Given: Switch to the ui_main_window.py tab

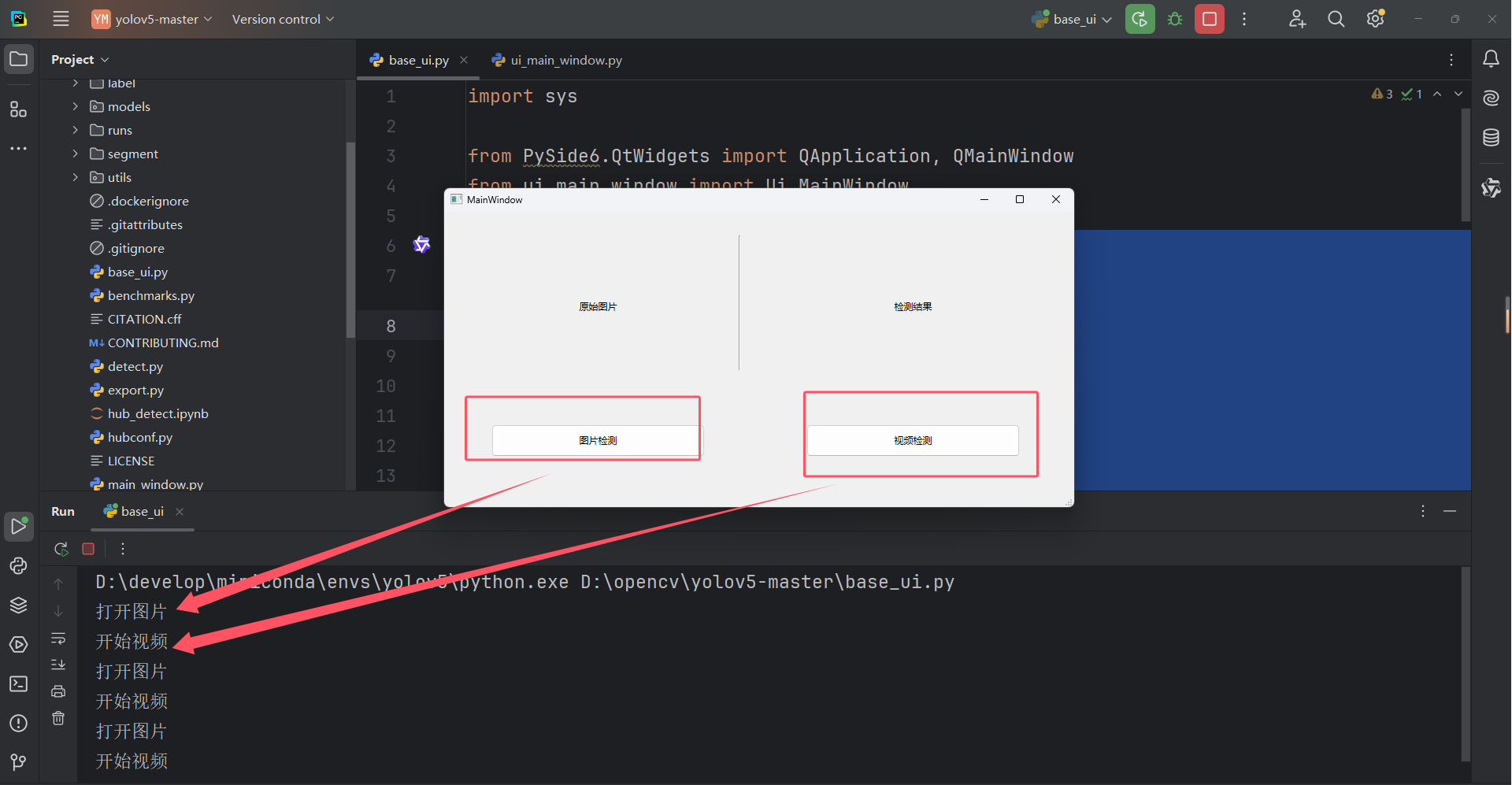Looking at the screenshot, I should point(564,59).
